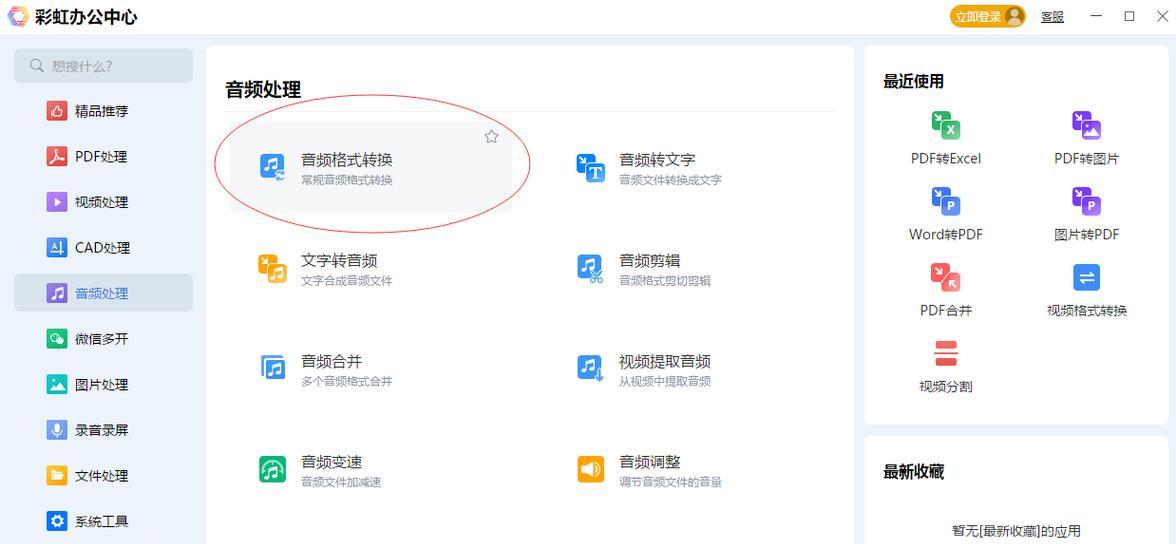Open the 客服 customer service link
1176x544 pixels.
[1052, 17]
